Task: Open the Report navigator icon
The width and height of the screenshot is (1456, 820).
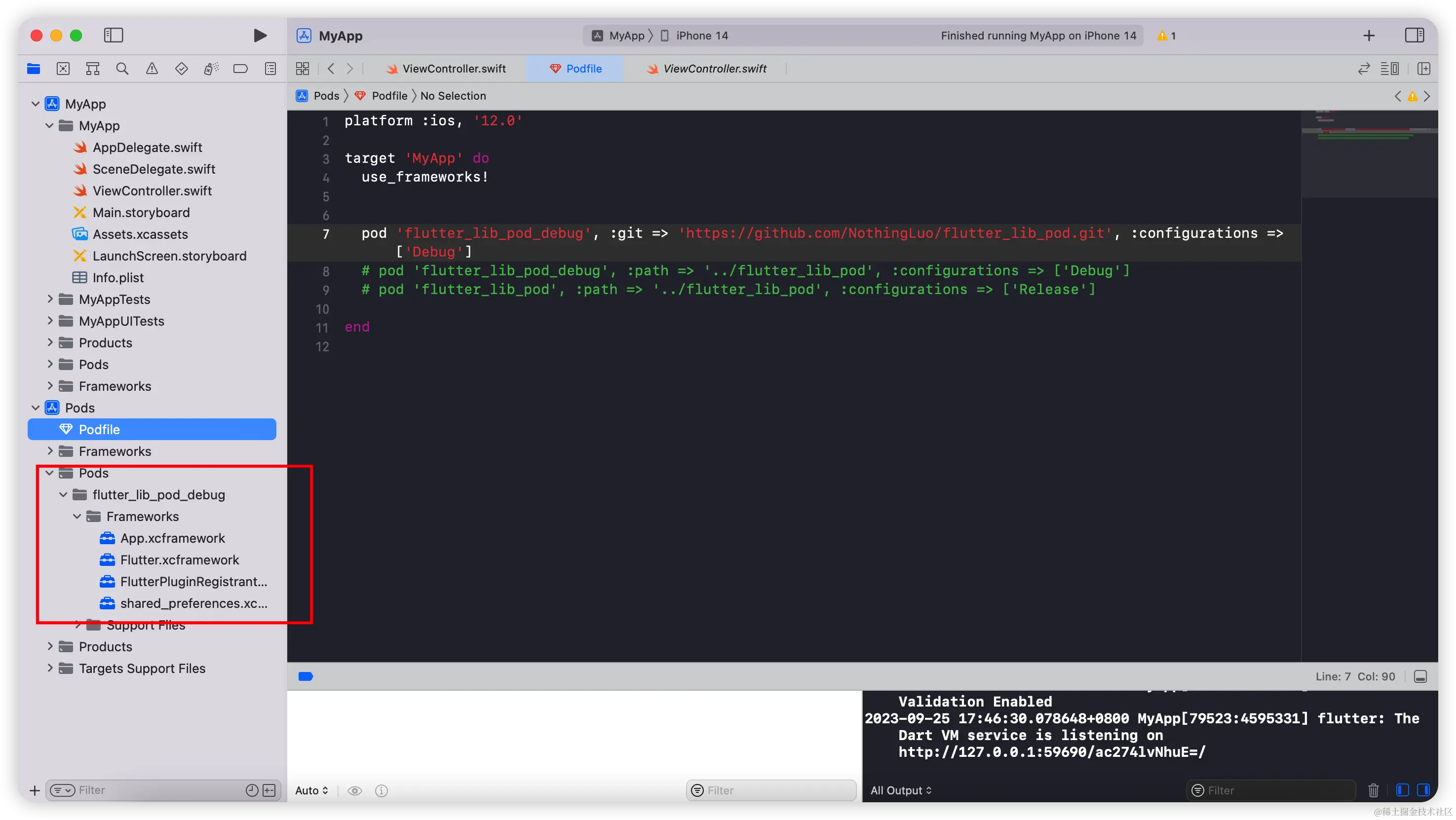Action: (x=270, y=69)
